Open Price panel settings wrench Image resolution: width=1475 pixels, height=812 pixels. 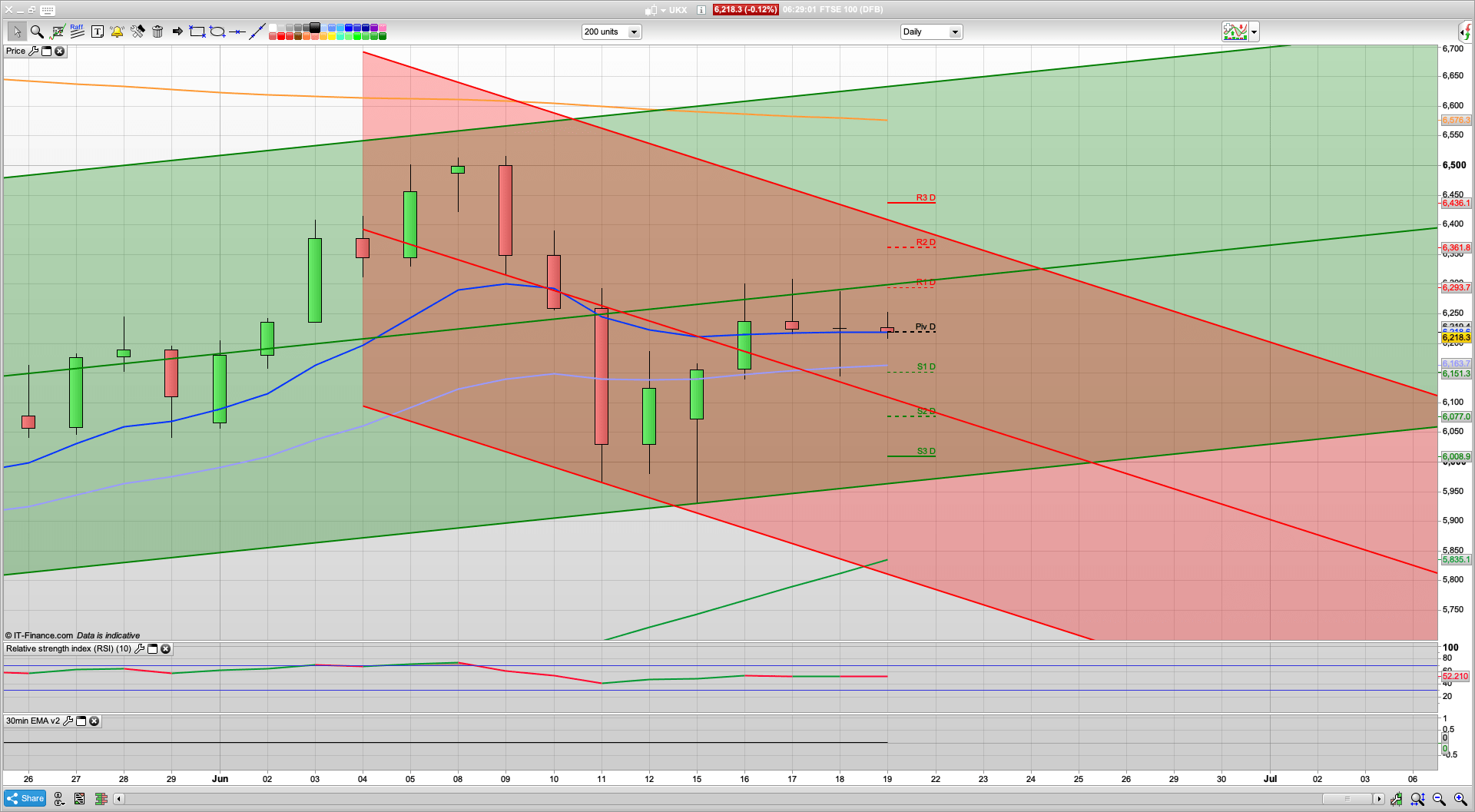(x=33, y=51)
